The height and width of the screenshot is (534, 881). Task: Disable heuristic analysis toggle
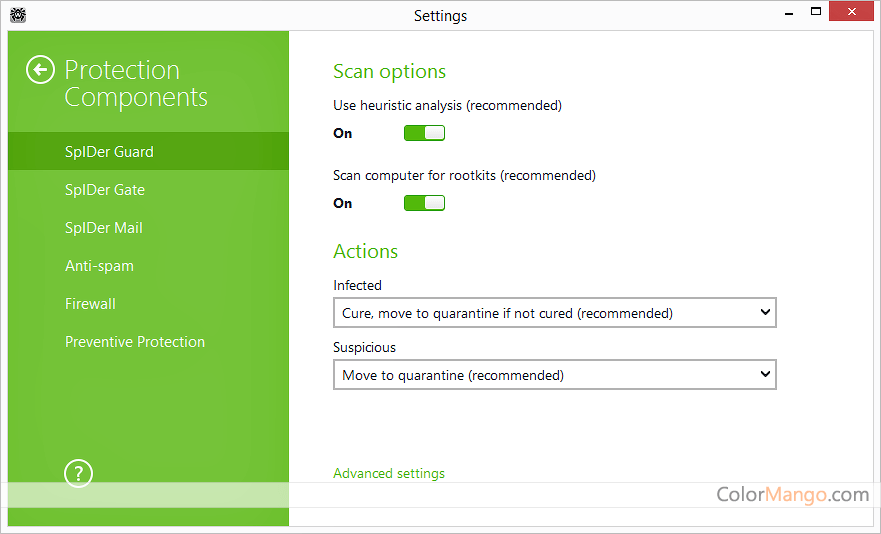coord(424,133)
